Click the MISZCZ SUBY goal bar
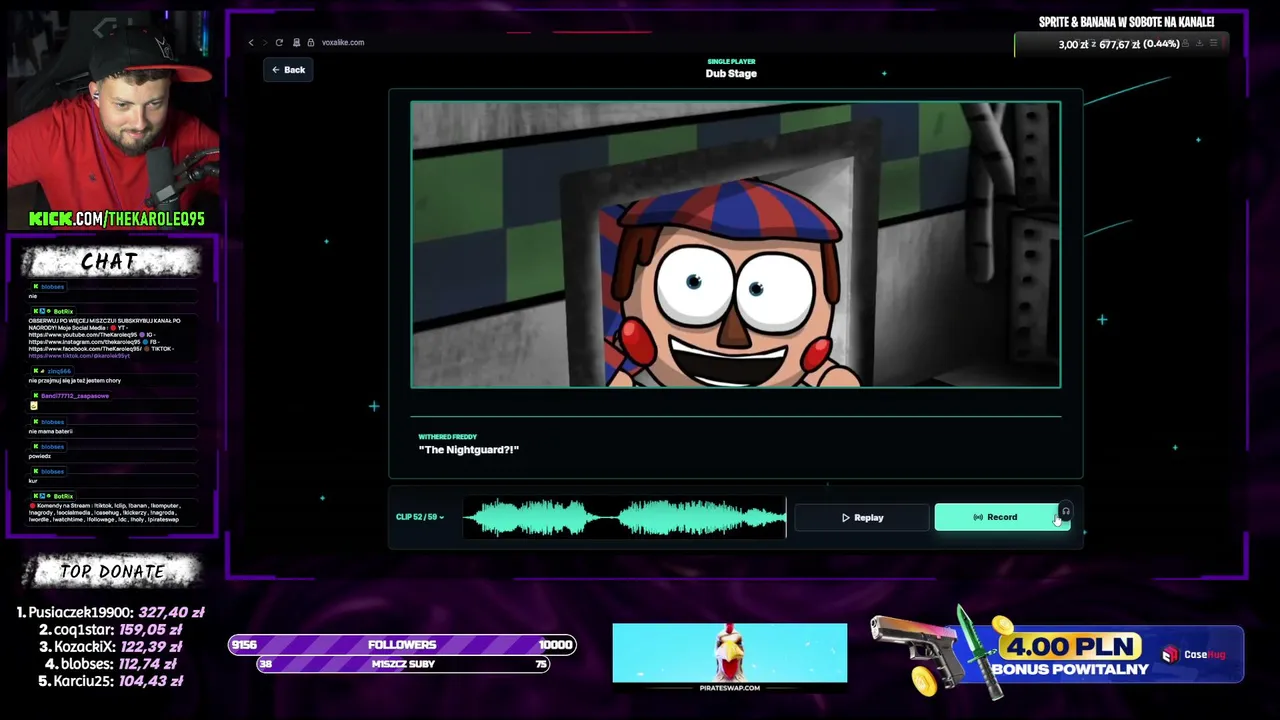Viewport: 1280px width, 720px height. tap(403, 664)
